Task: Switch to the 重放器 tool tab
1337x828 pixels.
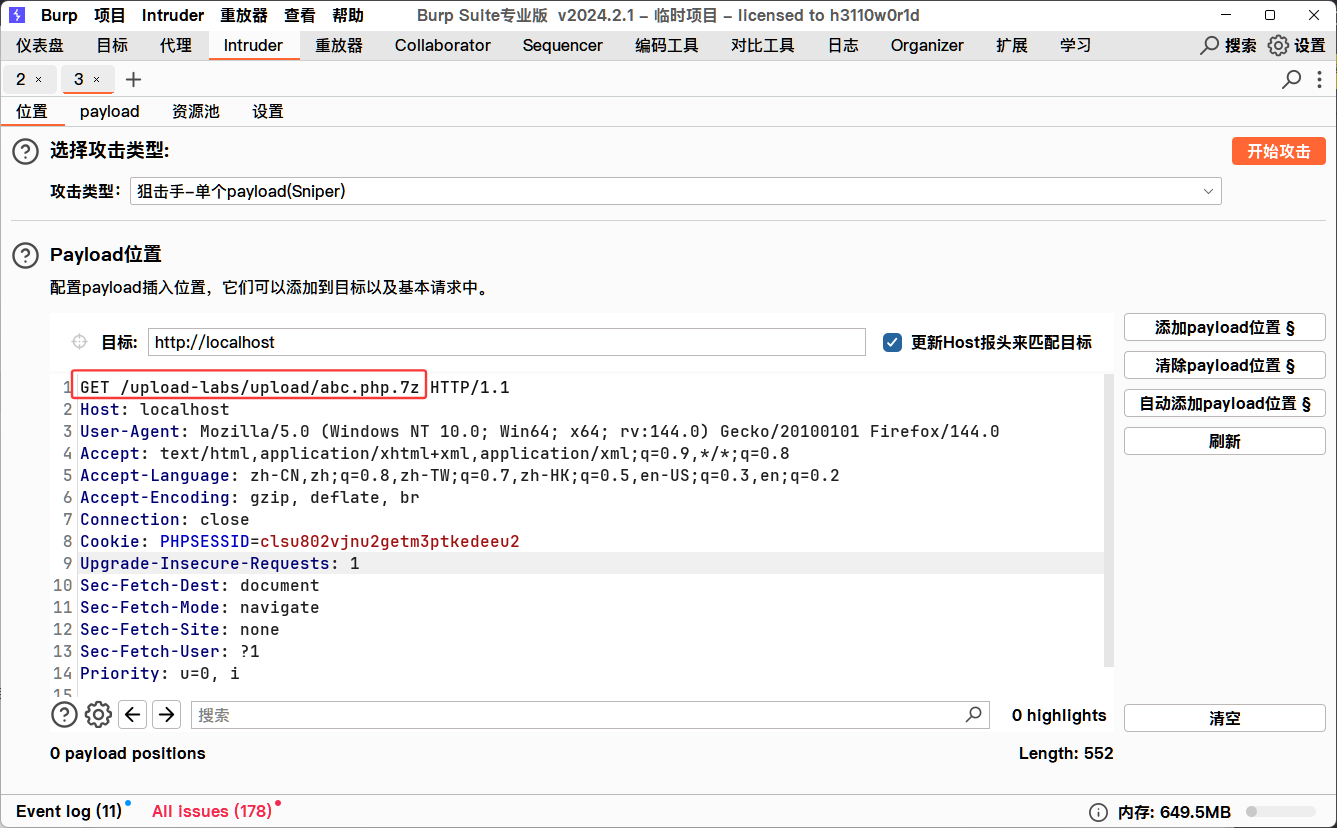Action: tap(339, 45)
